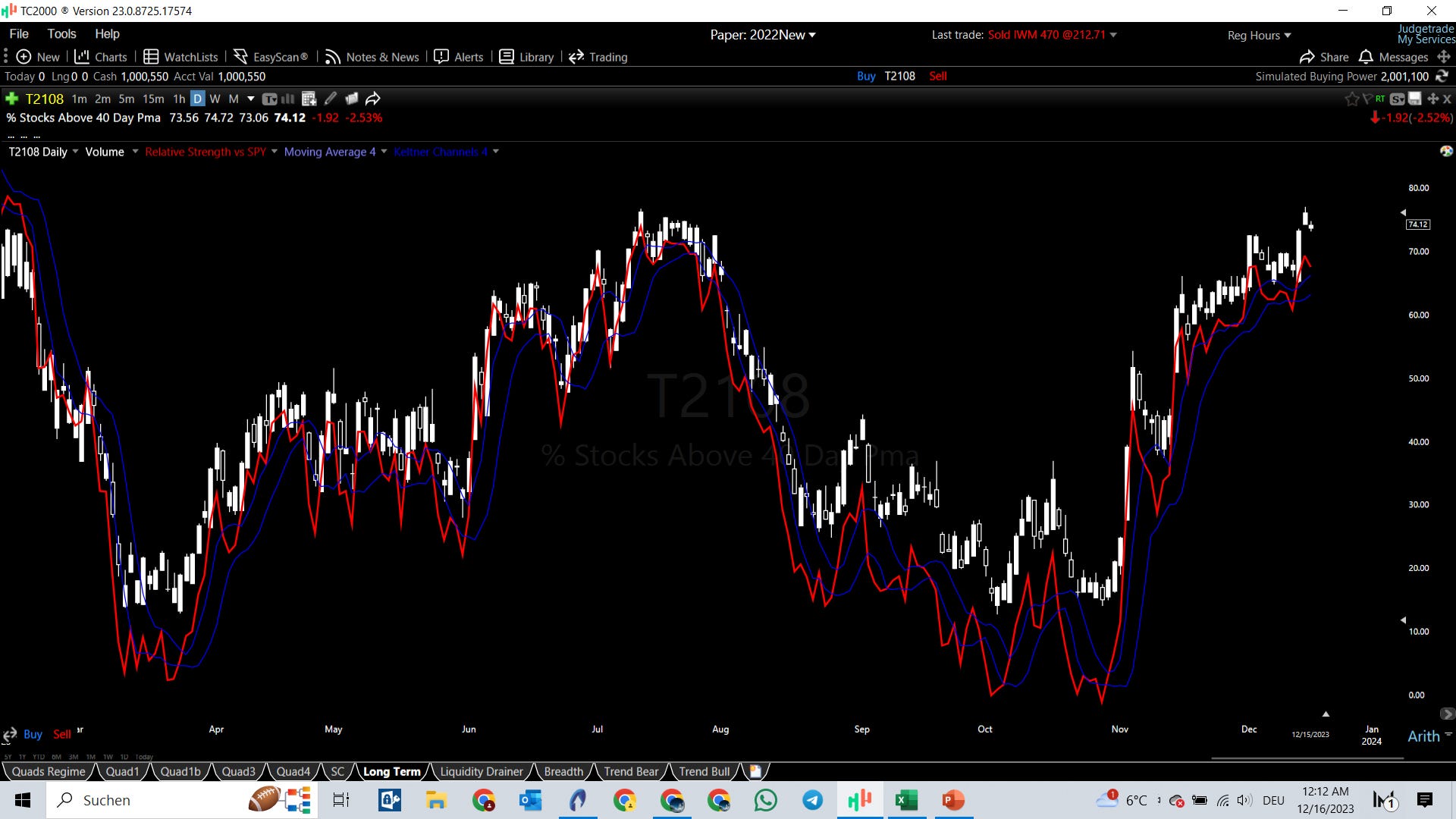Select the drawing tools pencil icon

click(x=331, y=99)
